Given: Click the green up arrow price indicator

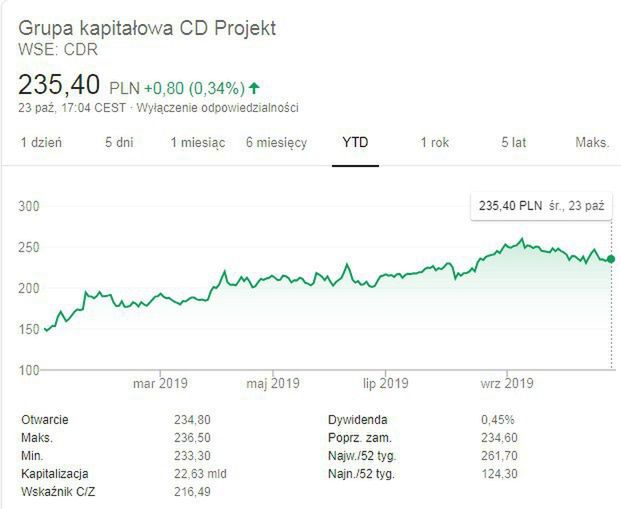Looking at the screenshot, I should [255, 87].
